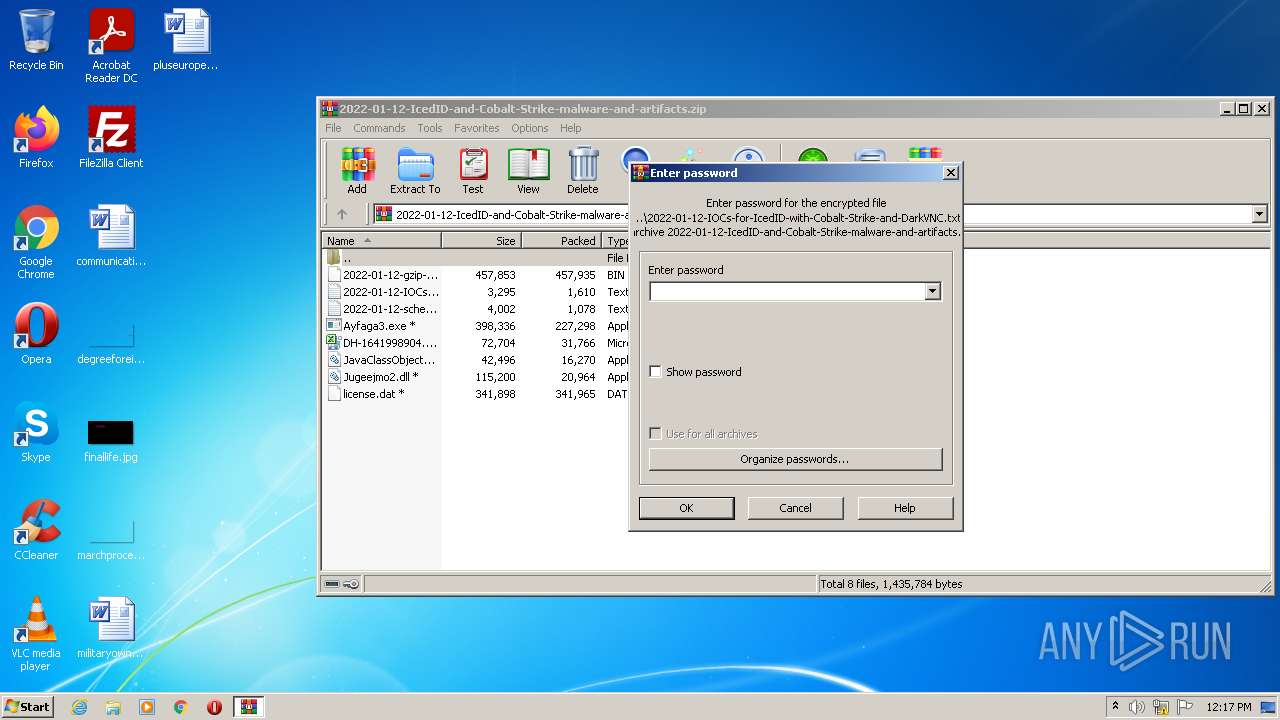Image resolution: width=1280 pixels, height=720 pixels.
Task: Expand the archive path address dropdown
Action: tap(1259, 214)
